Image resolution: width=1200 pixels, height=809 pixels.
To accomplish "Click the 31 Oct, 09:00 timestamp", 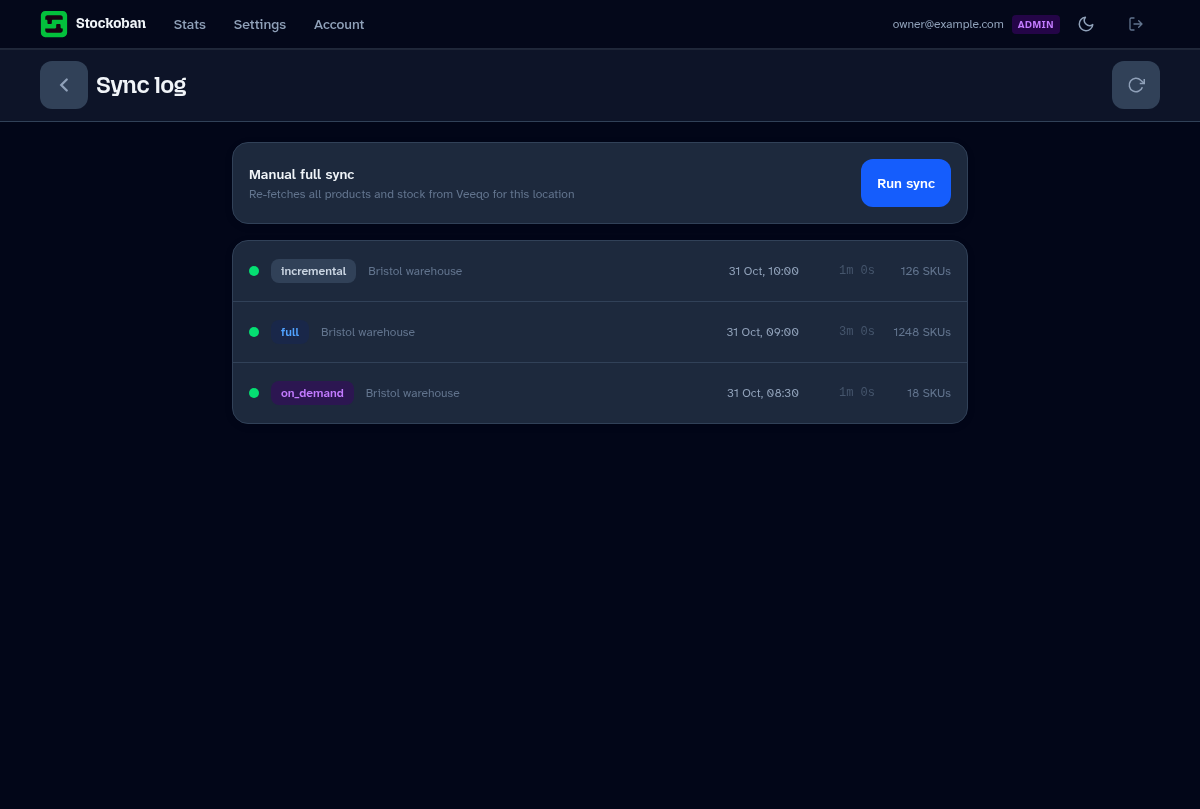I will 763,332.
